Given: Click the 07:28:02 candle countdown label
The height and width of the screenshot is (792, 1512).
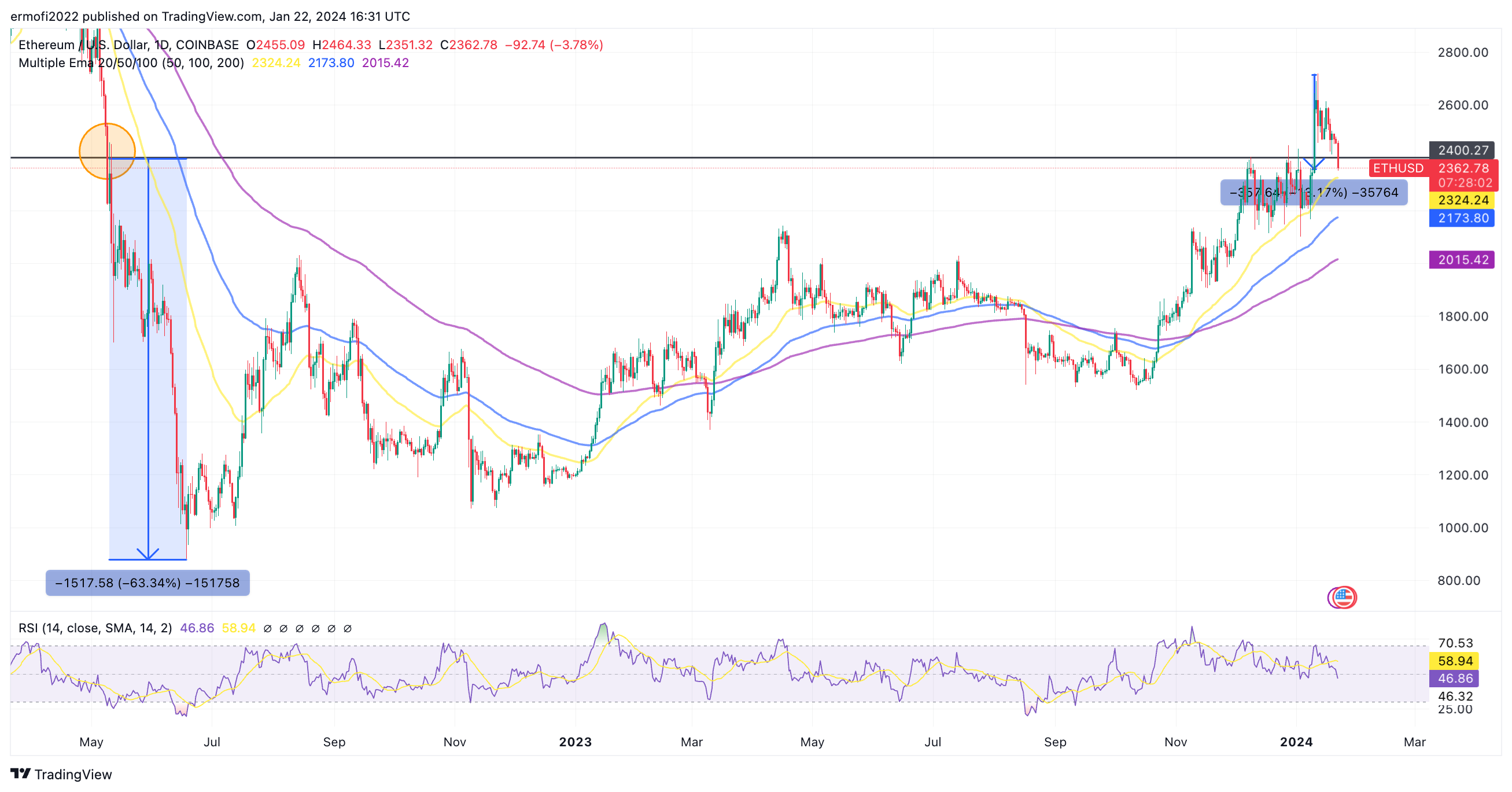Looking at the screenshot, I should [1465, 183].
